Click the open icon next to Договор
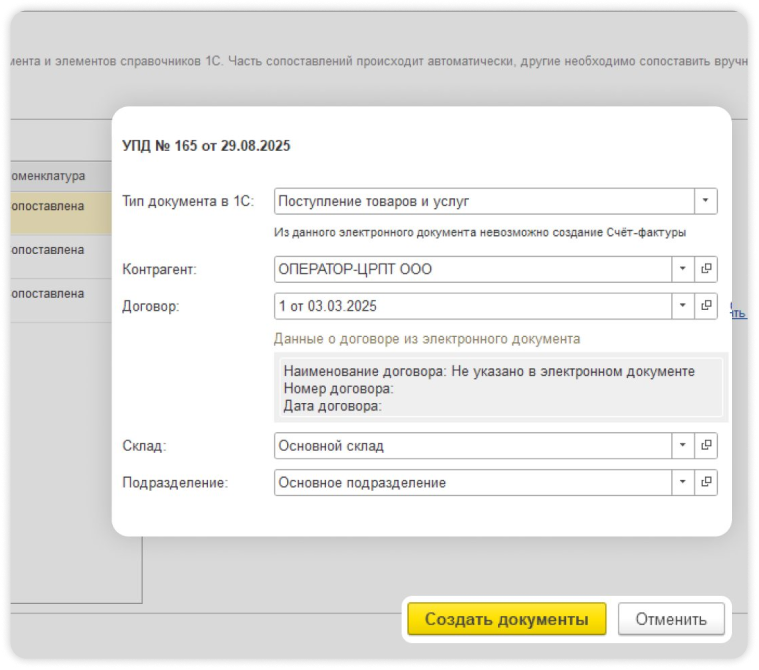Image resolution: width=759 pixels, height=670 pixels. (x=706, y=305)
